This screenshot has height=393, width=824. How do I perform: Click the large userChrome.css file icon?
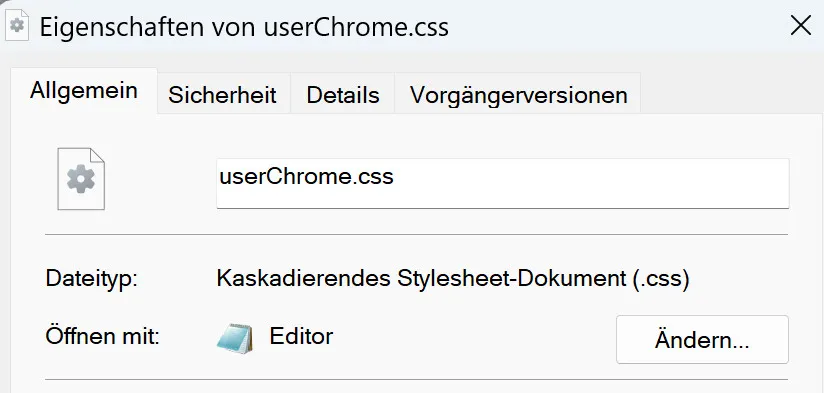[81, 179]
